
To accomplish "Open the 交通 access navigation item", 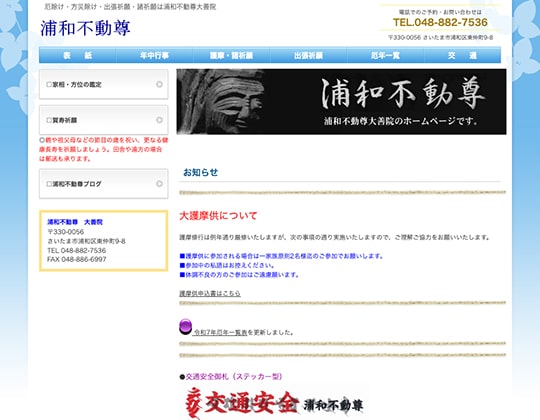I will [462, 55].
